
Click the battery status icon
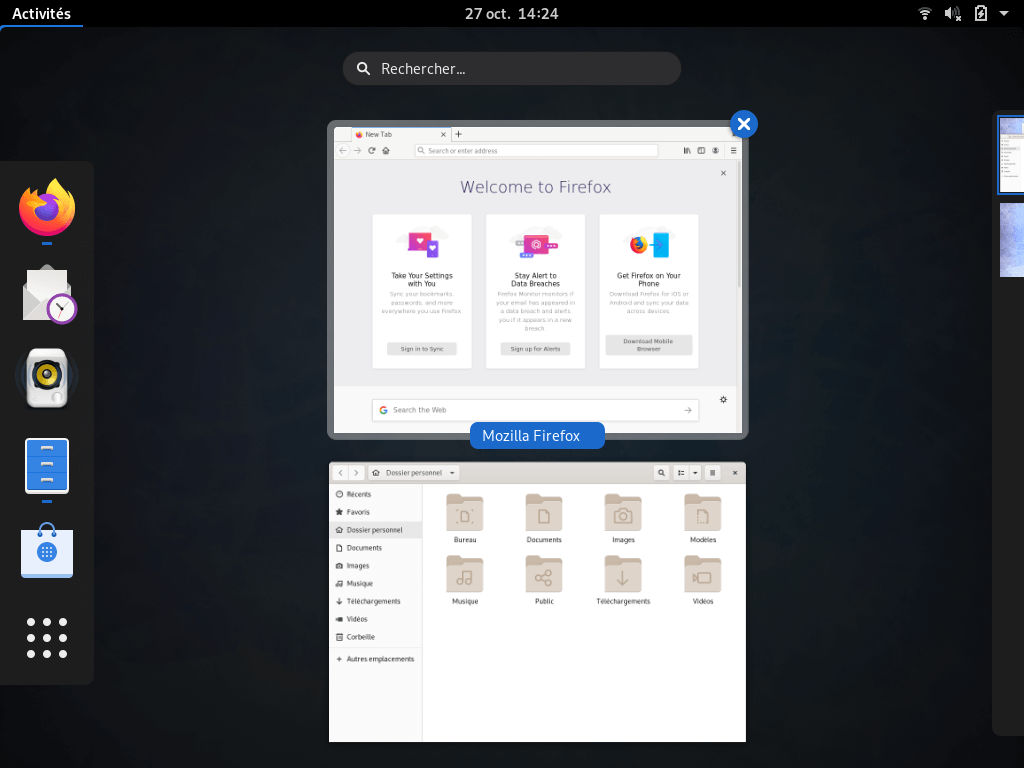981,13
